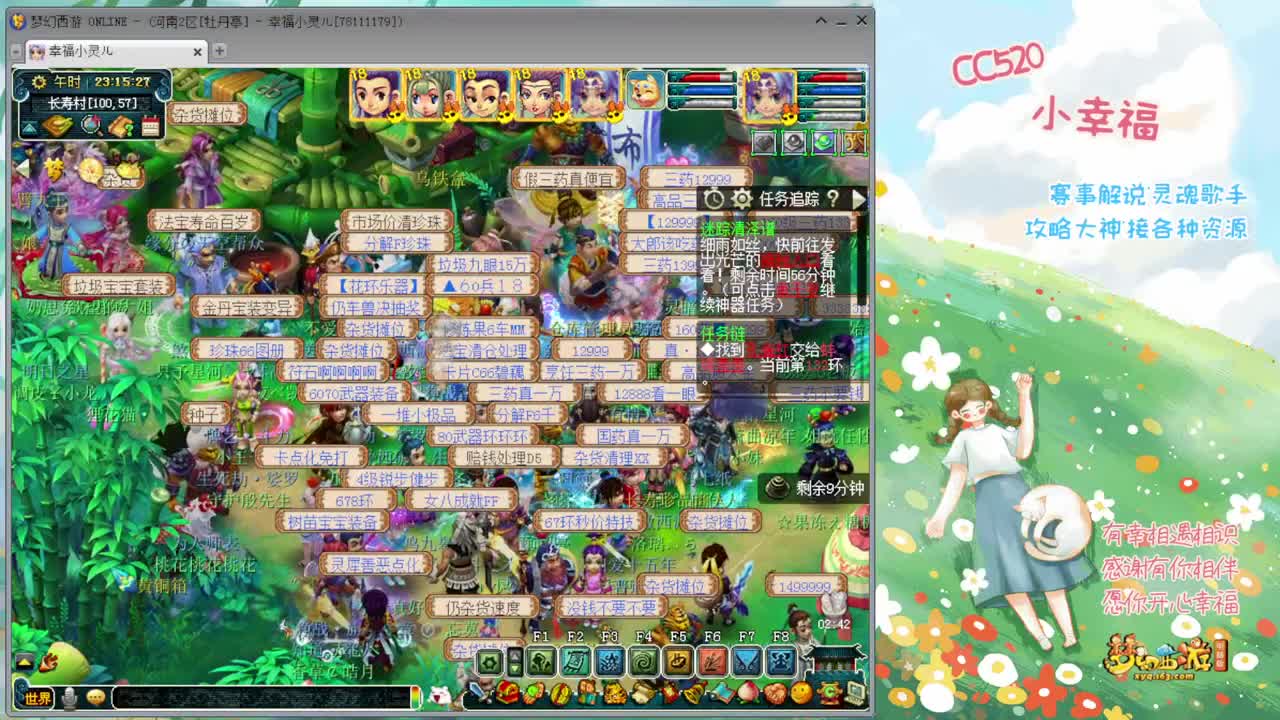Add a new tab with plus button
The image size is (1280, 720).
[x=220, y=50]
